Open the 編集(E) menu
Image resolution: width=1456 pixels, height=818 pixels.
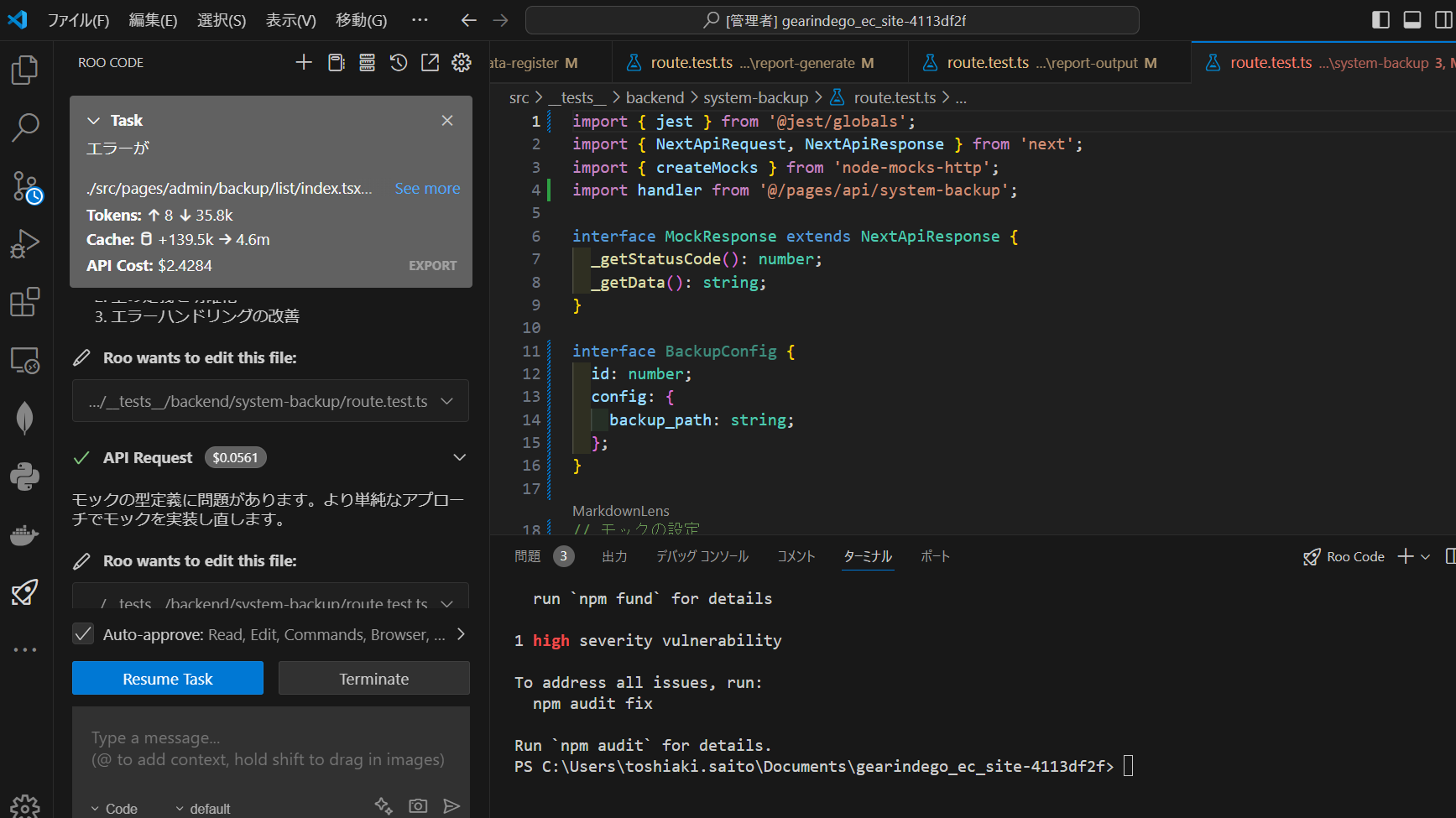[153, 20]
